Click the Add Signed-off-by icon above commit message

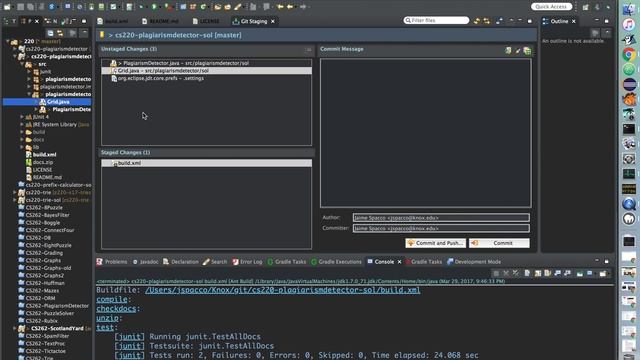pyautogui.click(x=518, y=51)
